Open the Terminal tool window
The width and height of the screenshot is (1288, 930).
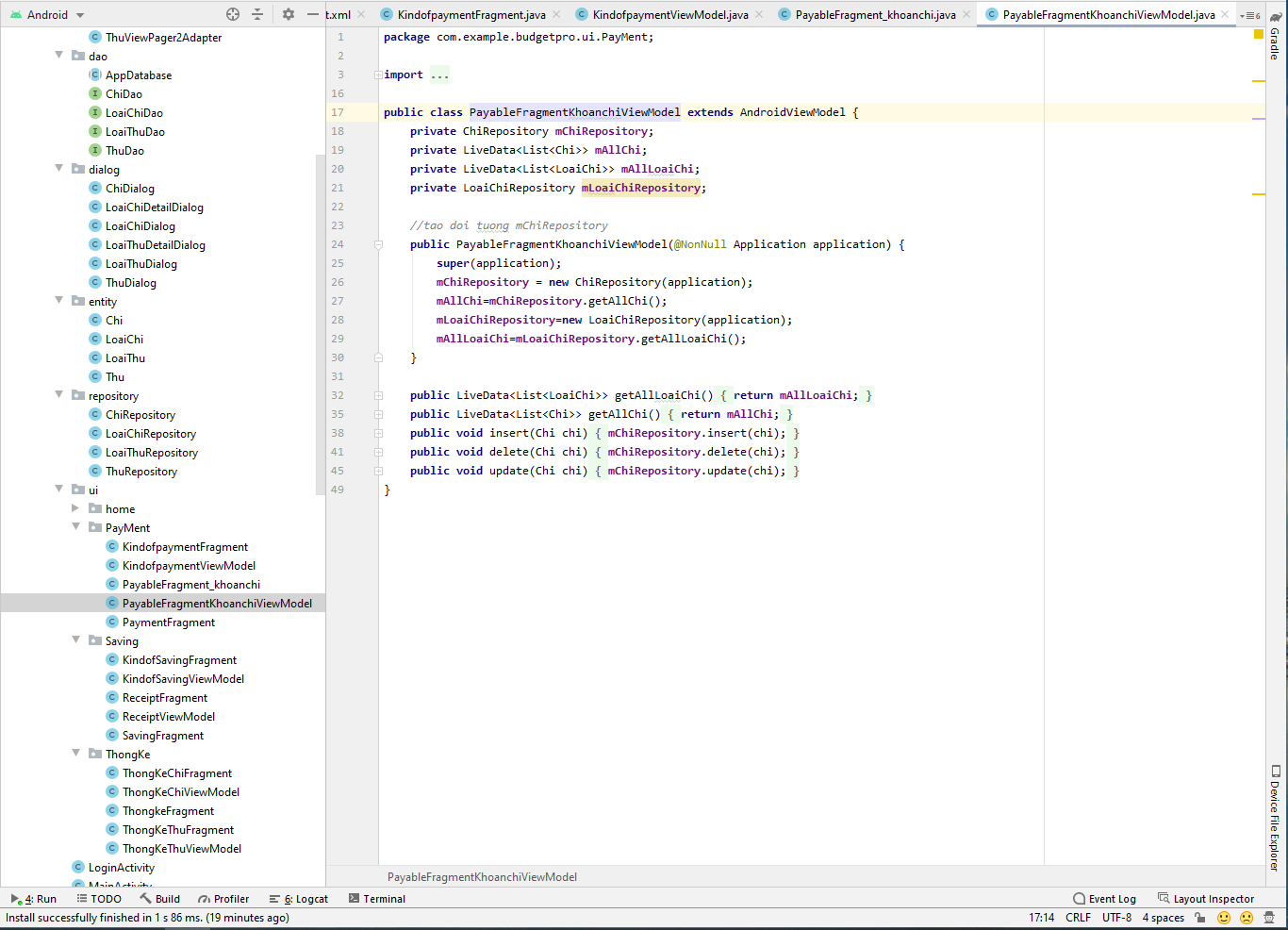coord(377,899)
